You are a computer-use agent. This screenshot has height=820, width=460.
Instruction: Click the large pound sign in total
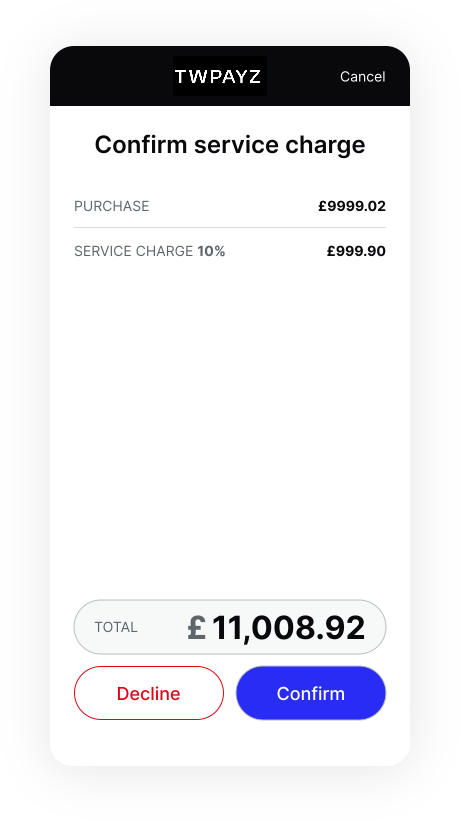pyautogui.click(x=197, y=628)
